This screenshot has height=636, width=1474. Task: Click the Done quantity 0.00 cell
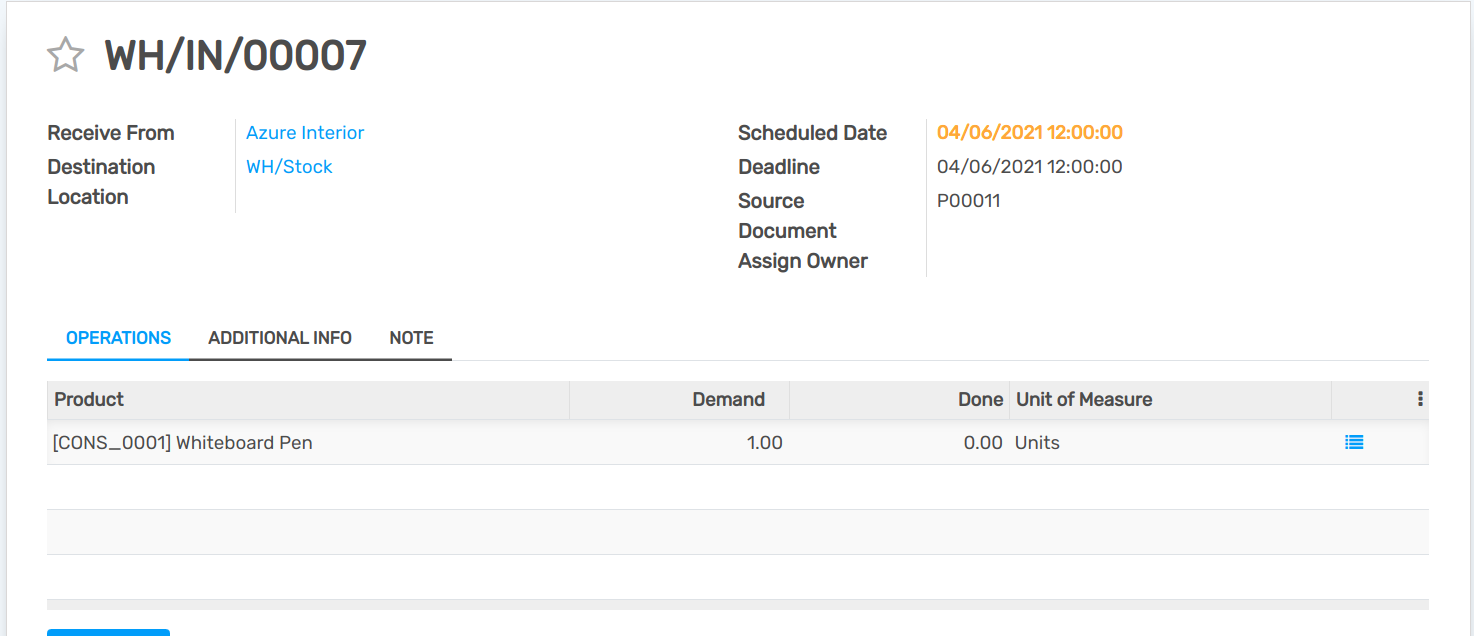(x=983, y=443)
